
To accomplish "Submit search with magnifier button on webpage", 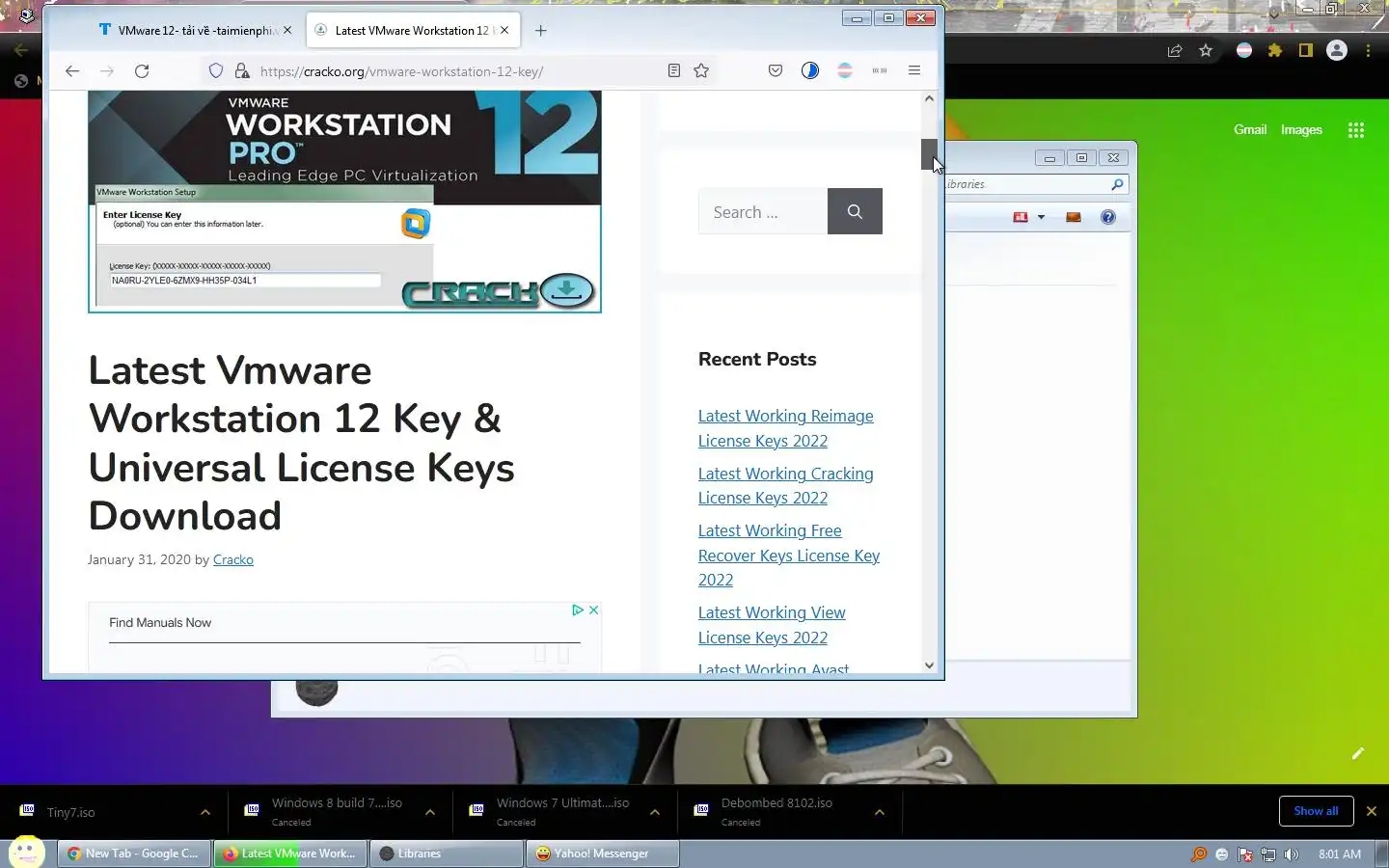I will (x=855, y=211).
